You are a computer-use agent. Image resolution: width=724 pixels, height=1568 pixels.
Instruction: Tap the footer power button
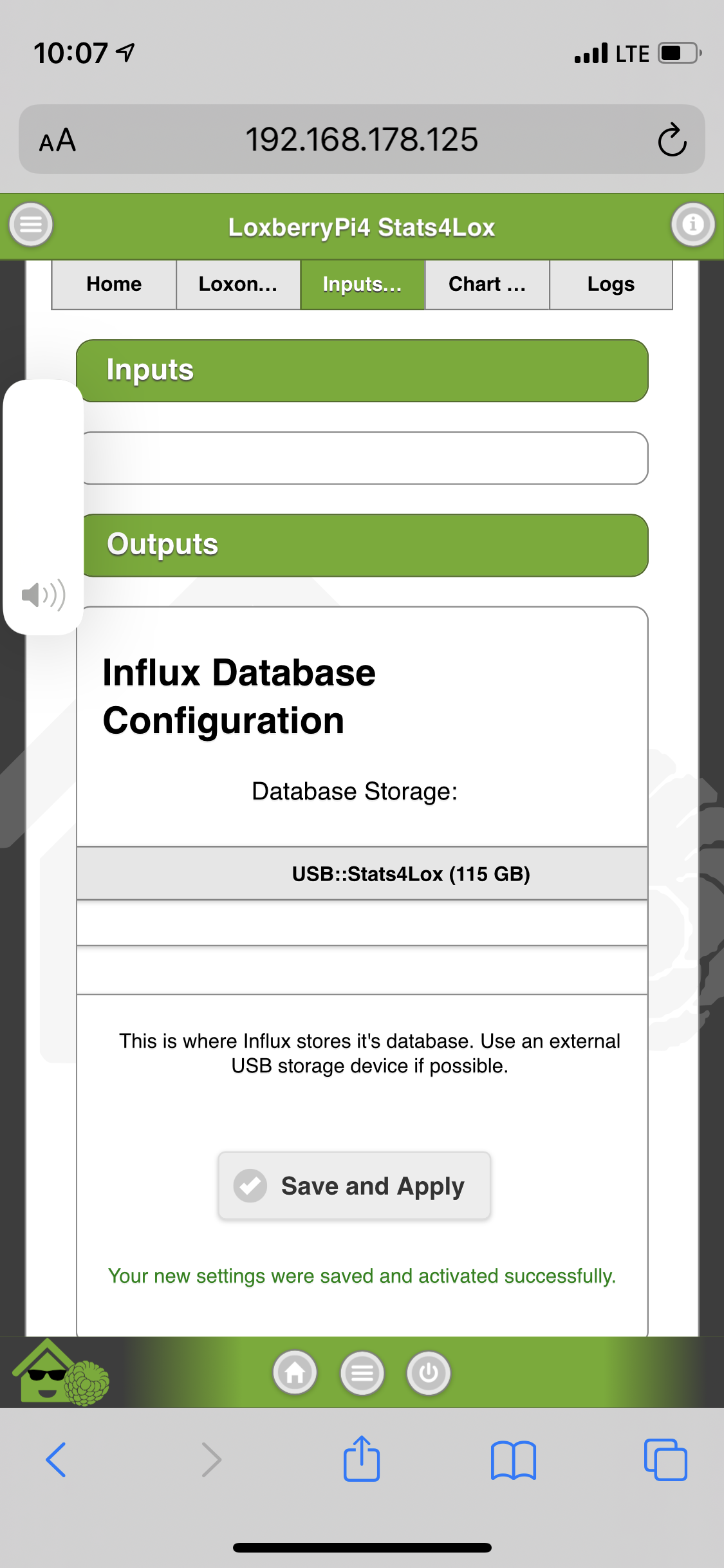tap(429, 1373)
